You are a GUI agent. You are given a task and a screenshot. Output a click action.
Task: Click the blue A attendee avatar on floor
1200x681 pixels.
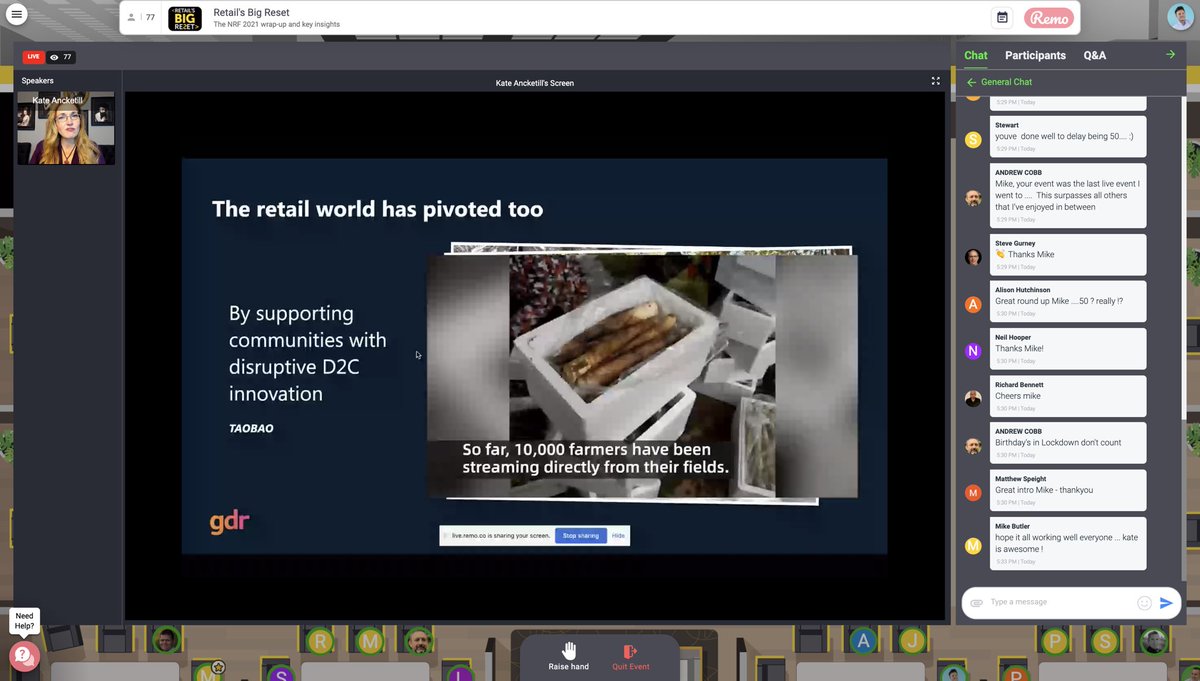tap(865, 641)
